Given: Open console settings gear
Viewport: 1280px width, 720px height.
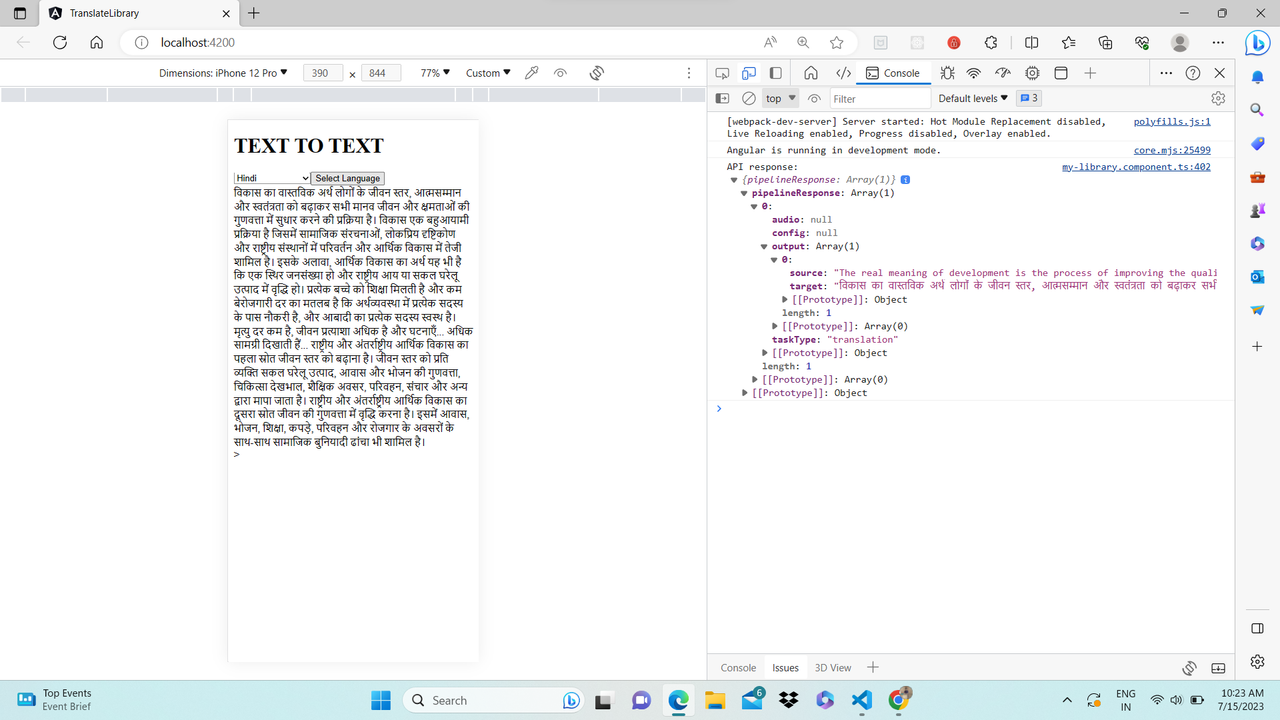Looking at the screenshot, I should (1218, 99).
